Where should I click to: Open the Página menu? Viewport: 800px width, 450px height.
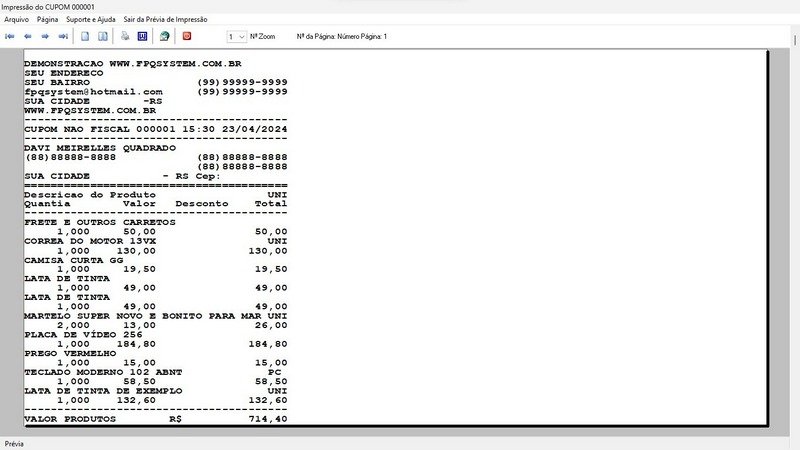(47, 19)
